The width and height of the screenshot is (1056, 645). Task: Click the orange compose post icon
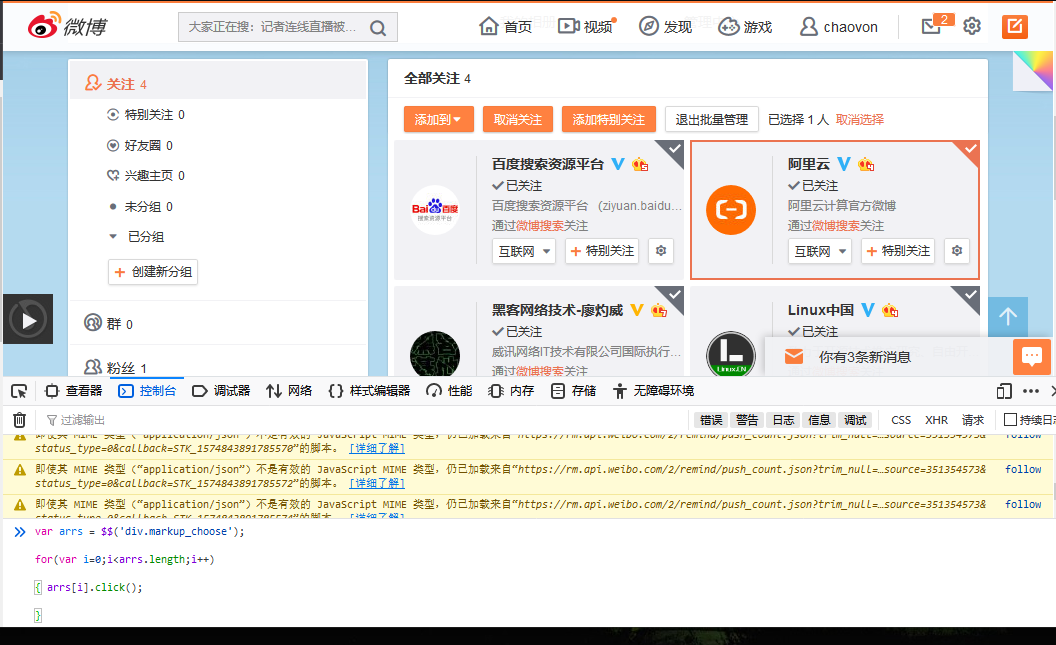[x=1015, y=26]
